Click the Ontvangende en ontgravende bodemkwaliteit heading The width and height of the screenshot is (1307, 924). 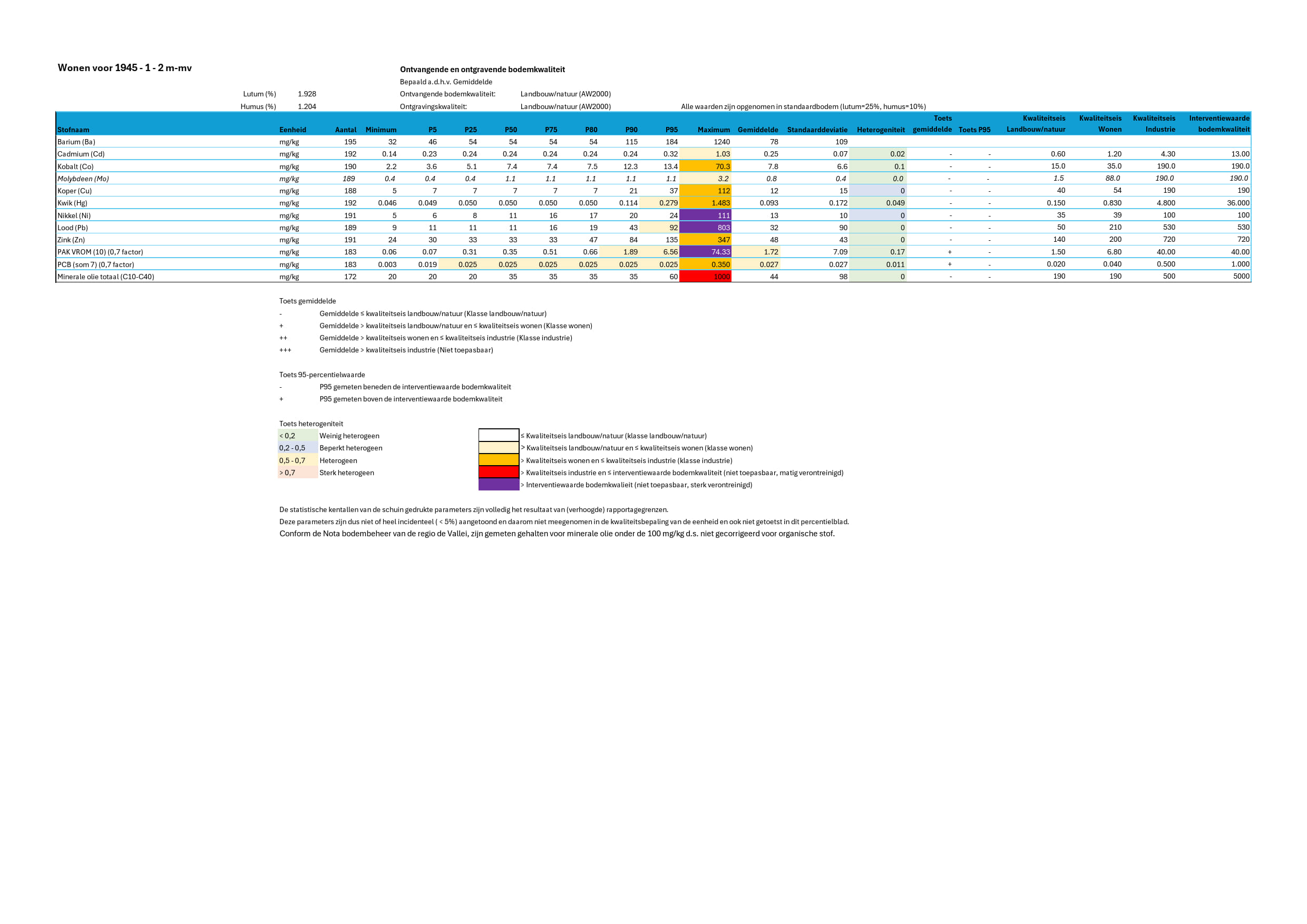[482, 70]
